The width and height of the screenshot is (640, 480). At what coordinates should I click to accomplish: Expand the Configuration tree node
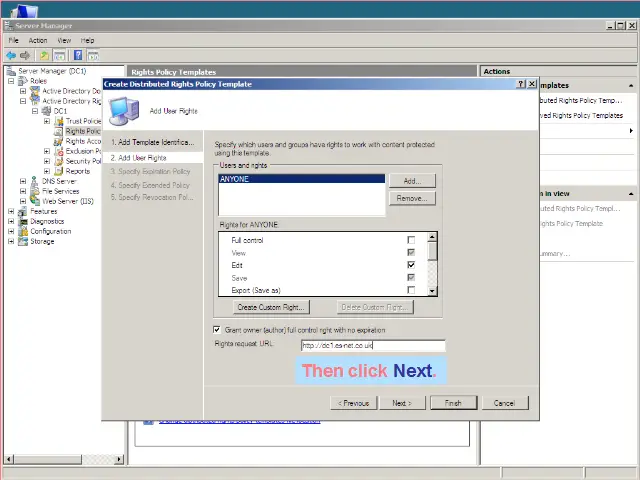[11, 231]
